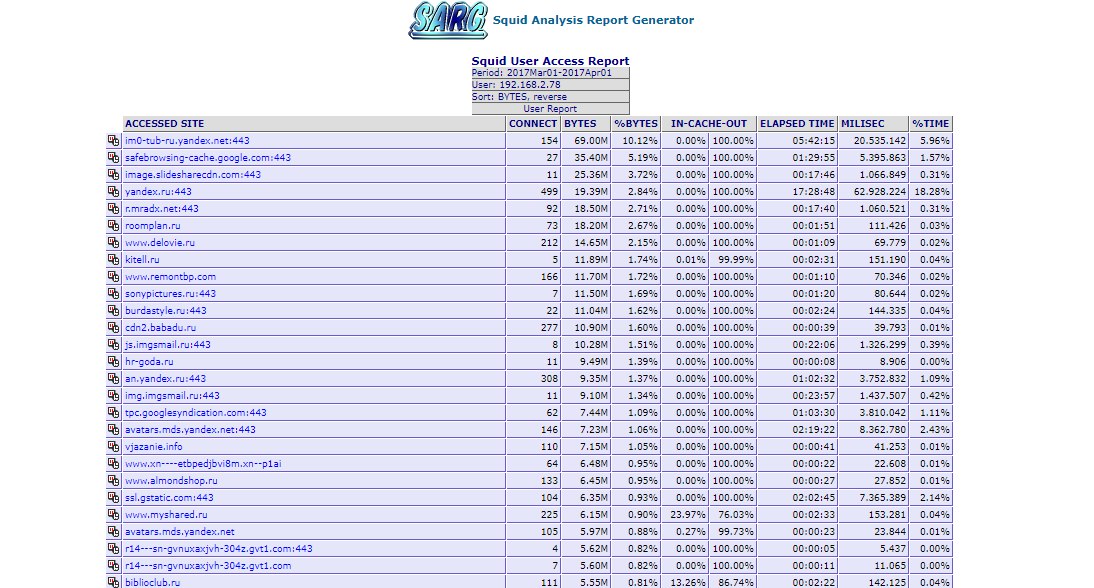Follow the www.almondshop.ru link

(x=171, y=481)
